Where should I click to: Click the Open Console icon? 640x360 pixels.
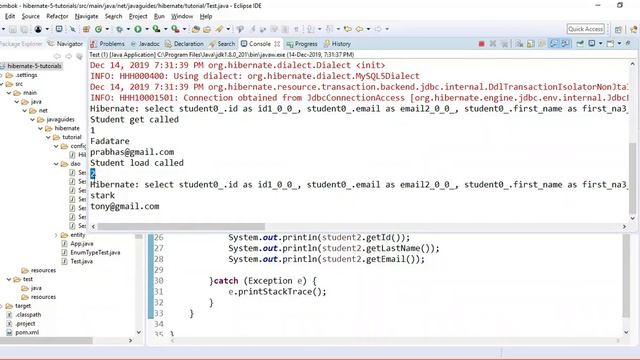point(611,44)
